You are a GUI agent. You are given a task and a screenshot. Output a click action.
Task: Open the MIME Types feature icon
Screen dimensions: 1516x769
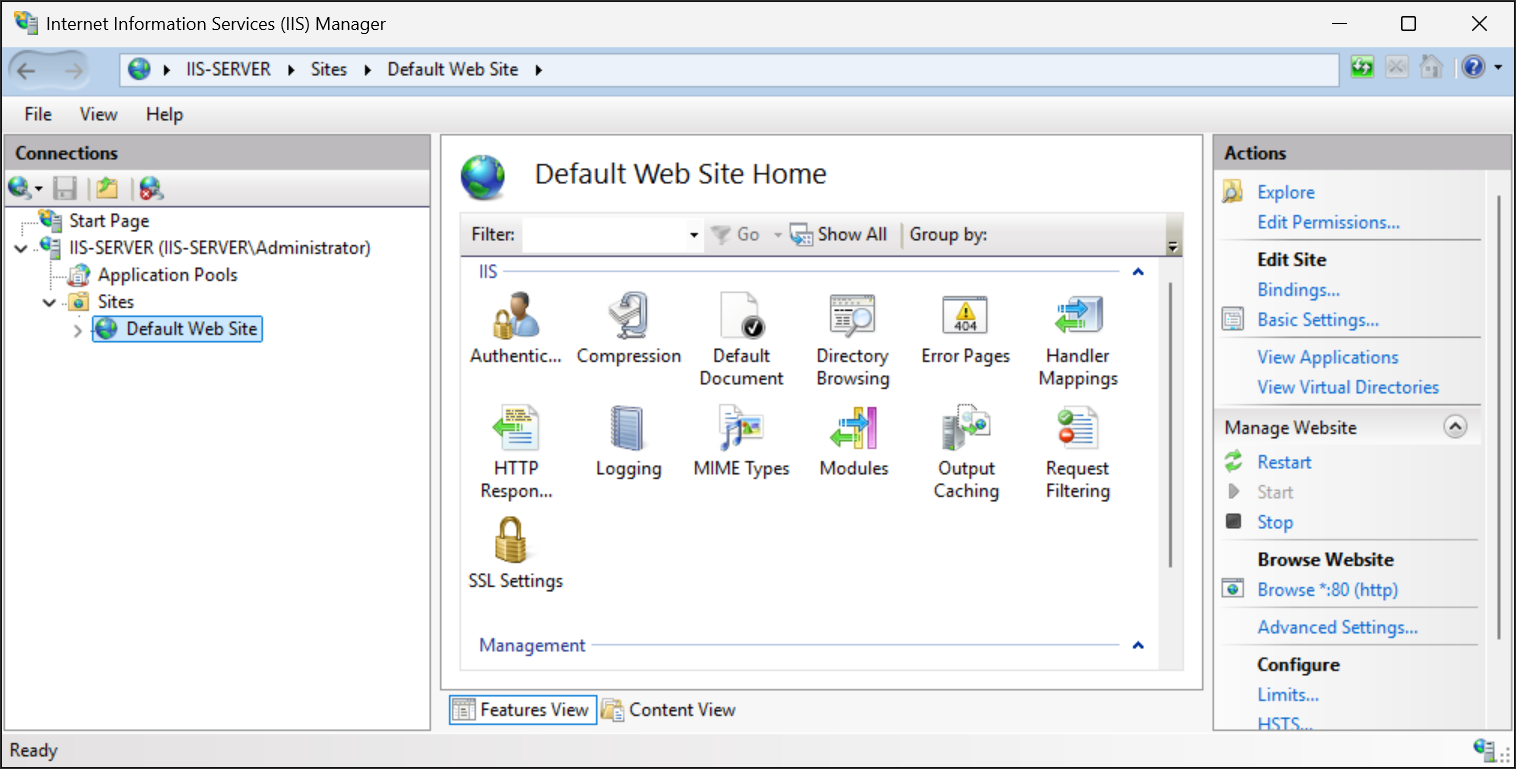741,428
